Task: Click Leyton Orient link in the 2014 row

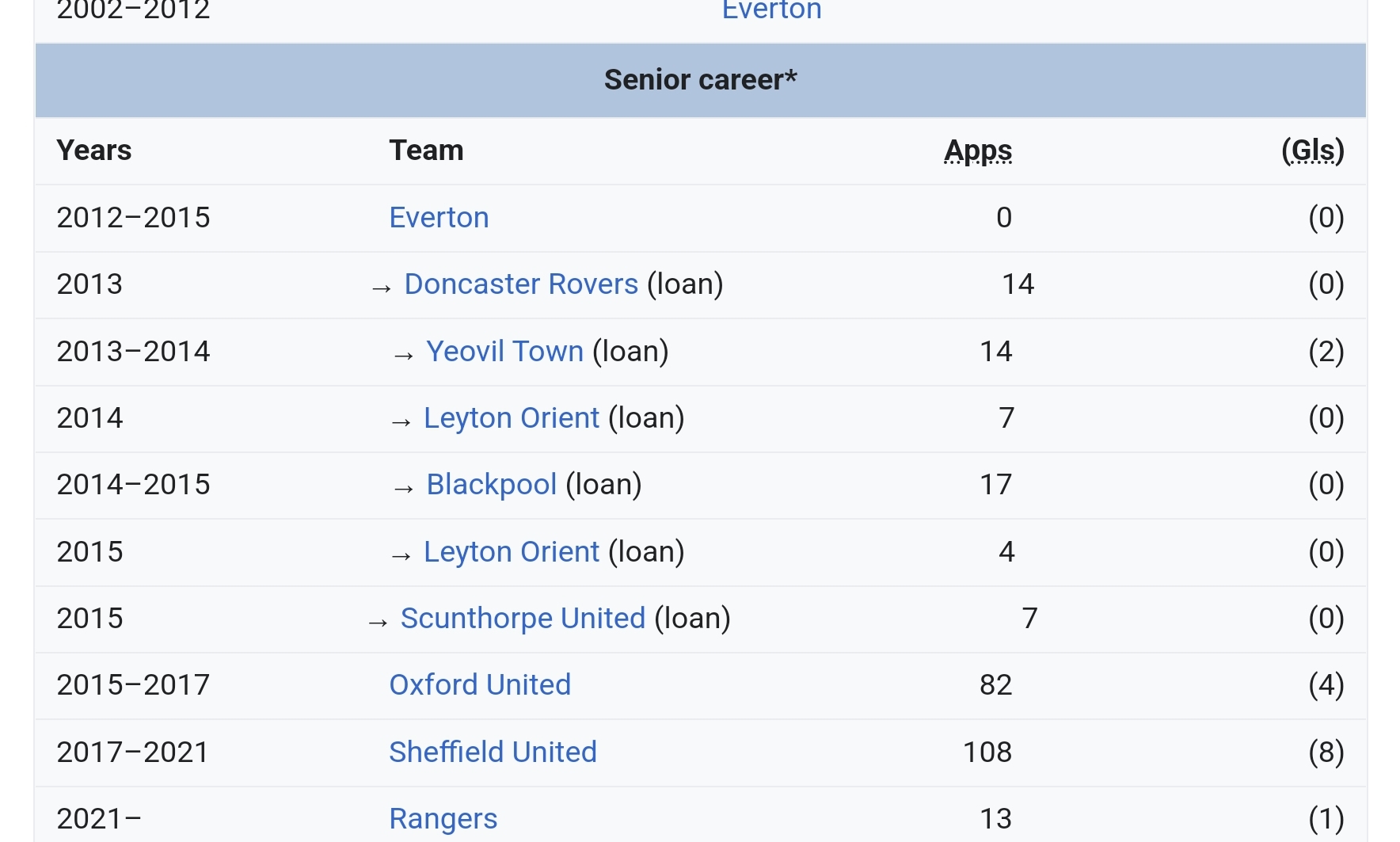Action: click(512, 418)
